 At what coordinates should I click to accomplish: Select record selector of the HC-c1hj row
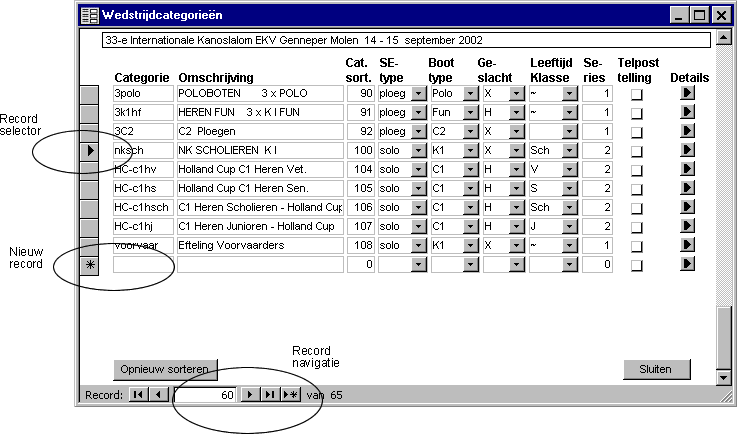[89, 228]
